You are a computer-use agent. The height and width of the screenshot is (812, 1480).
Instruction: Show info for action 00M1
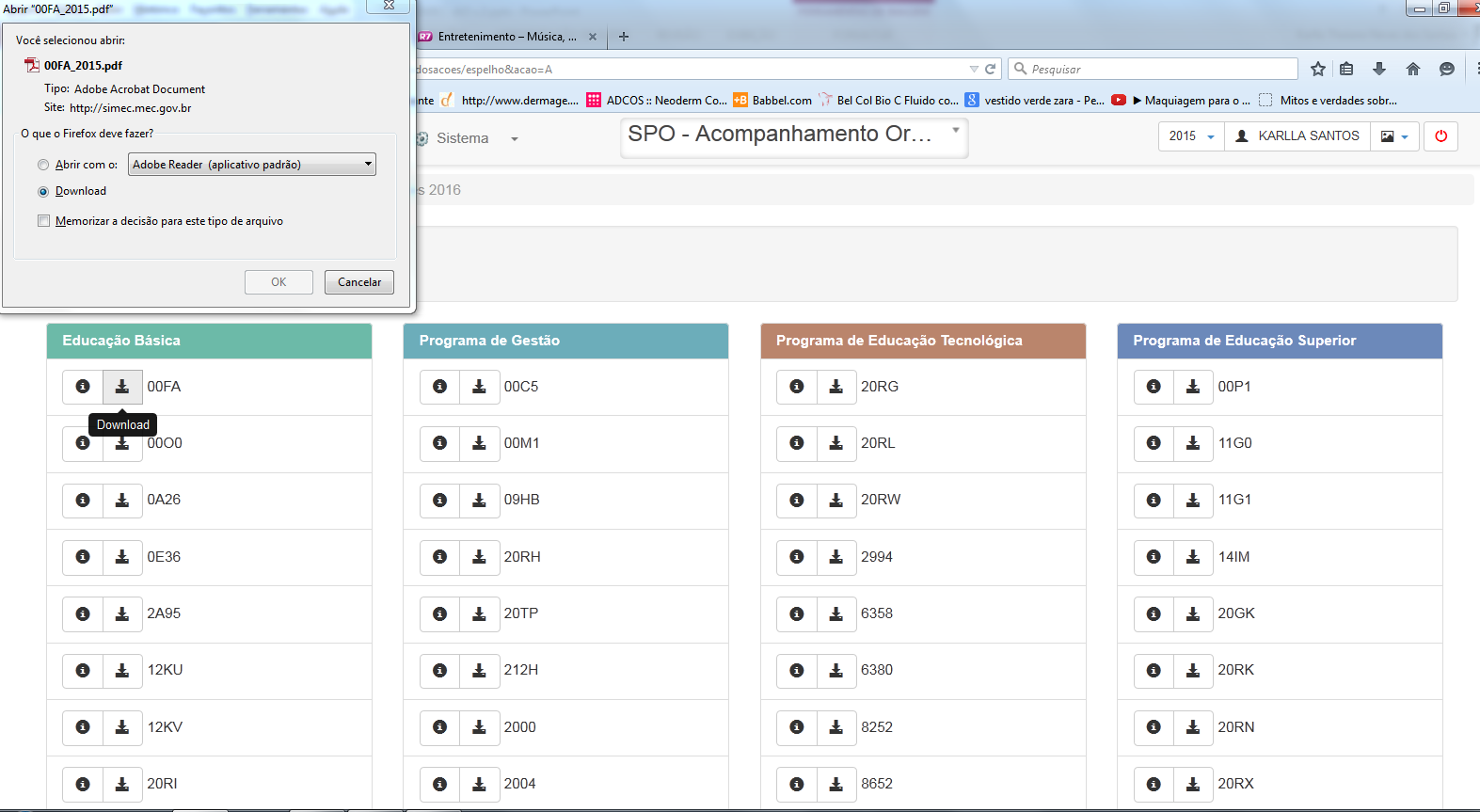[439, 443]
